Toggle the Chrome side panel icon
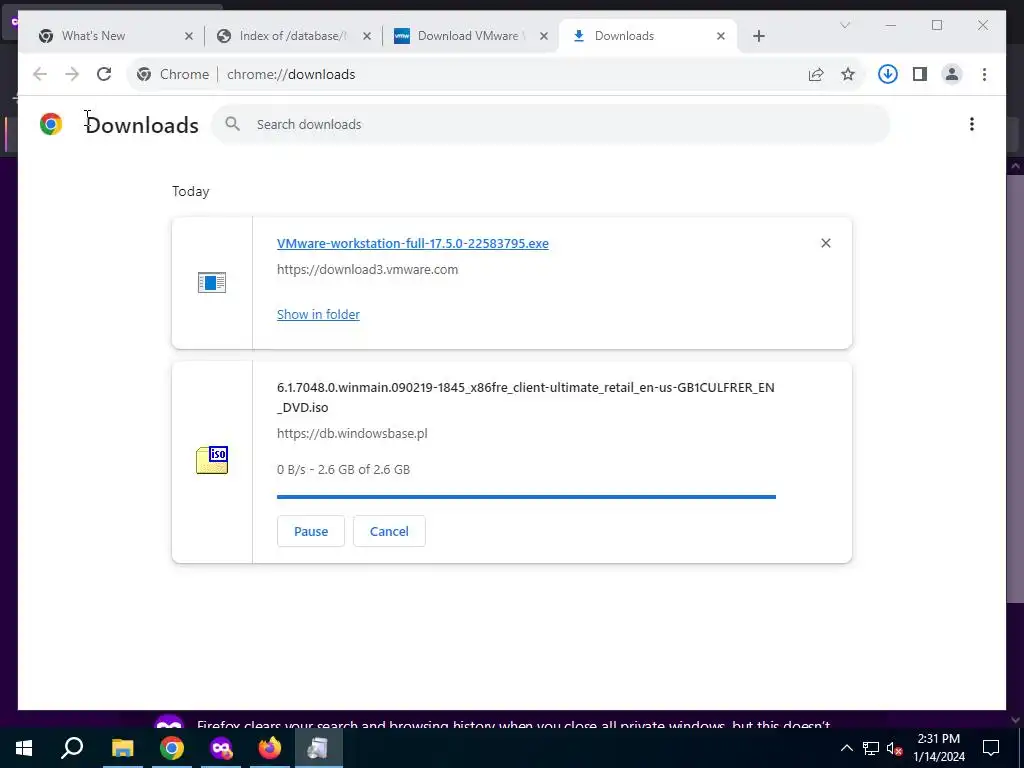1024x768 pixels. pos(920,74)
